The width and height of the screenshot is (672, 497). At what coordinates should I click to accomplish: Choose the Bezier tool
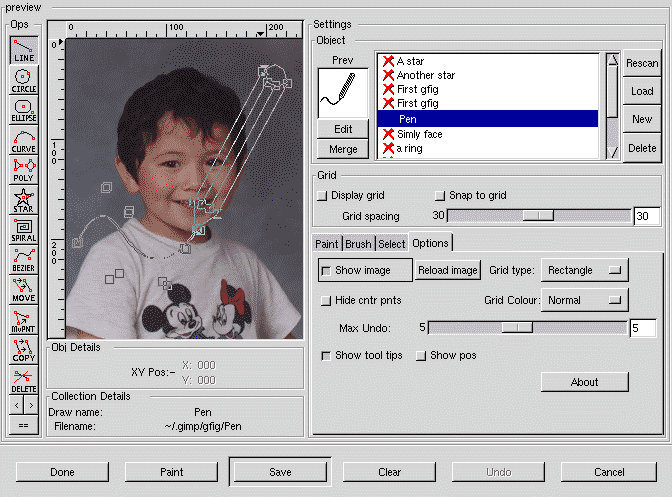24,261
